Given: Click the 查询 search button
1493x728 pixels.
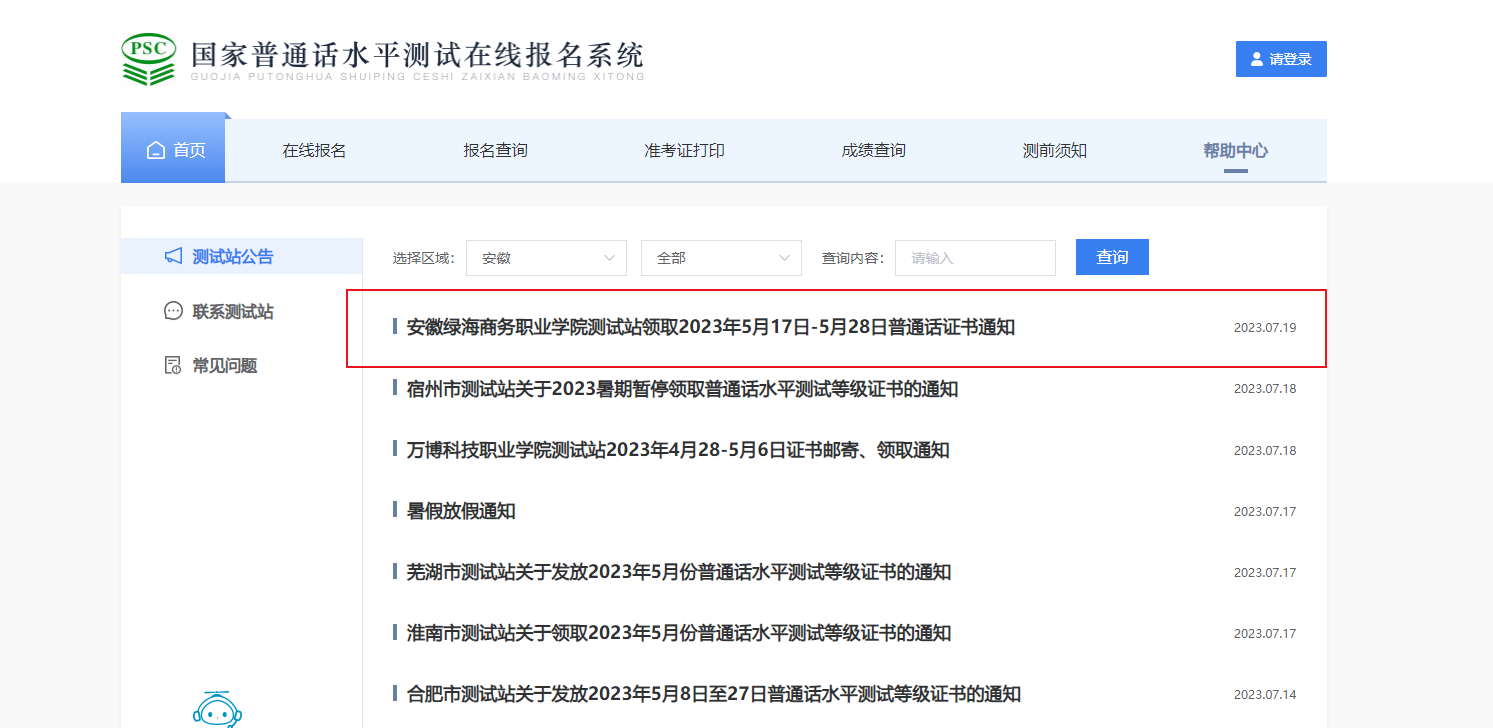Looking at the screenshot, I should coord(1112,257).
